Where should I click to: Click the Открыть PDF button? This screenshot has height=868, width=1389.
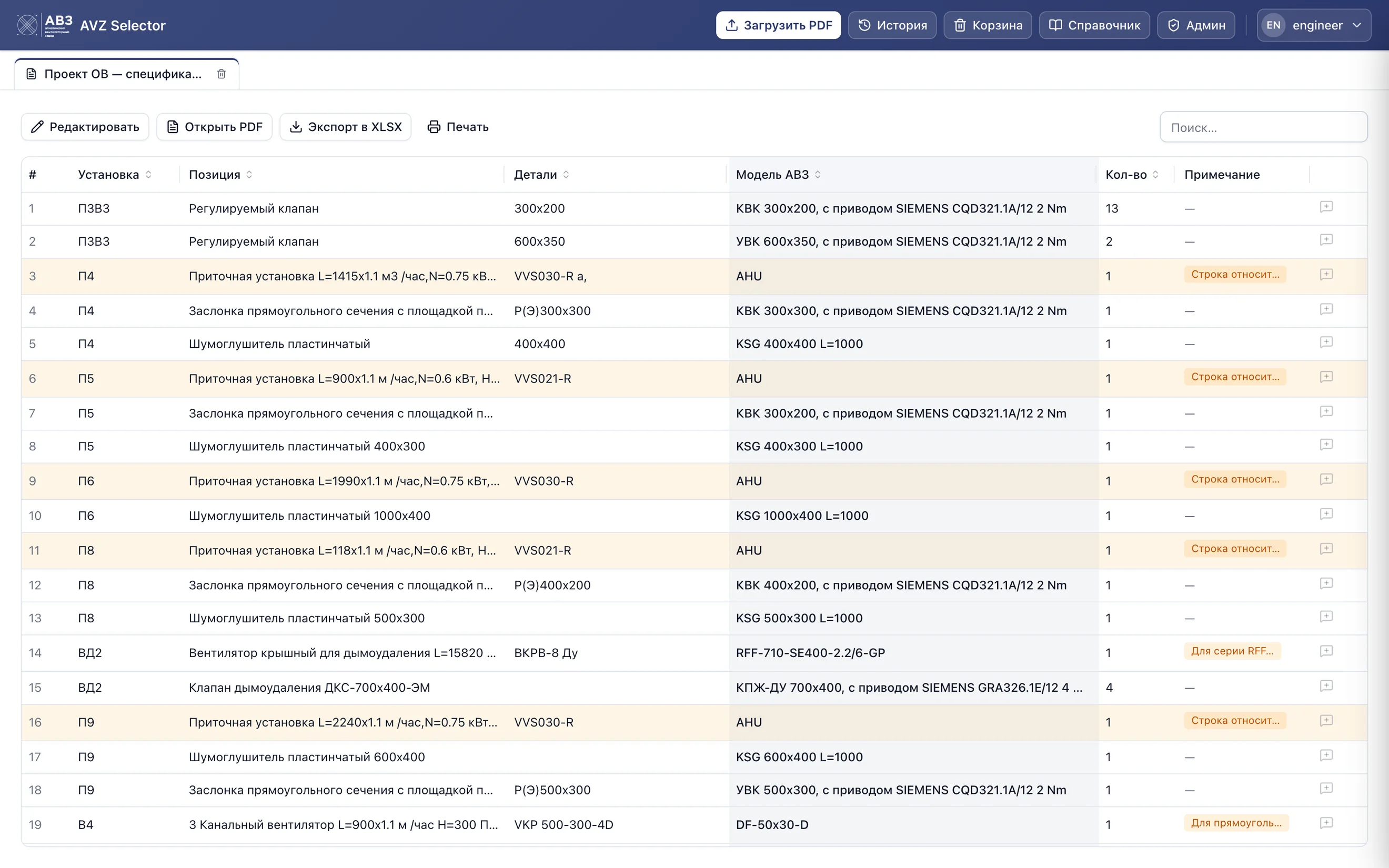pyautogui.click(x=214, y=127)
